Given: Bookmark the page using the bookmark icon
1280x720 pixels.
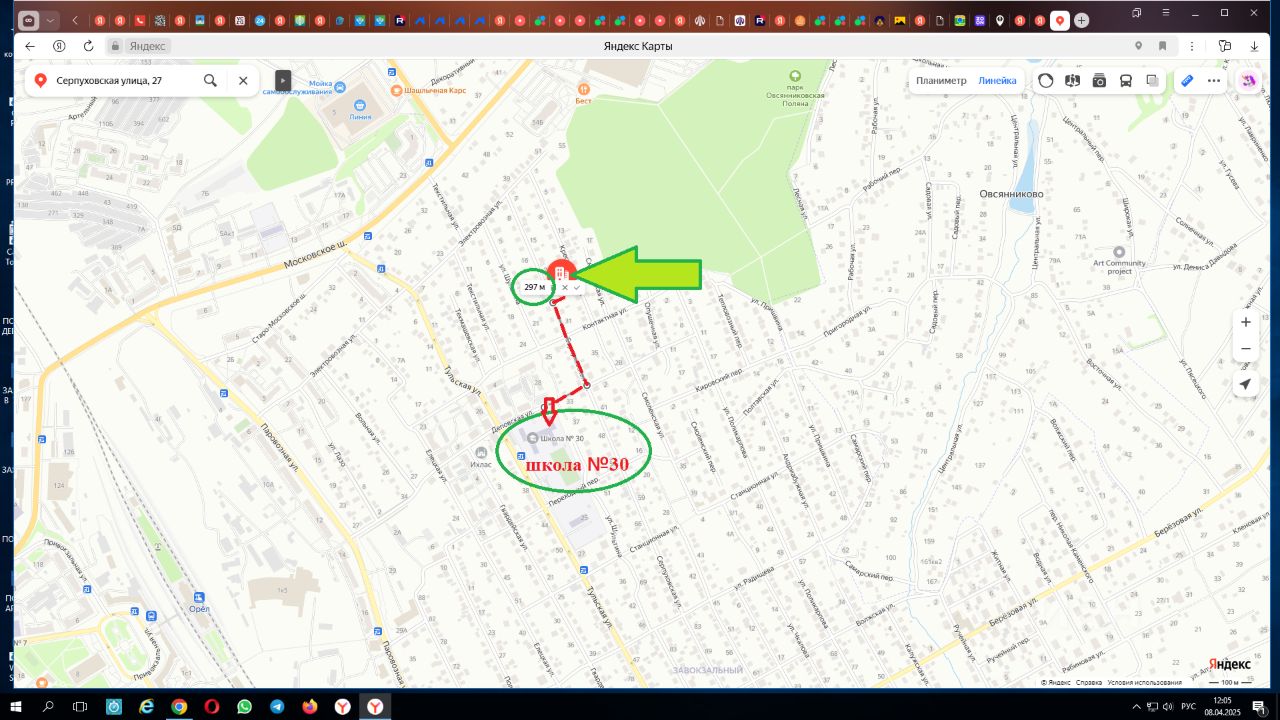Looking at the screenshot, I should tap(1163, 46).
